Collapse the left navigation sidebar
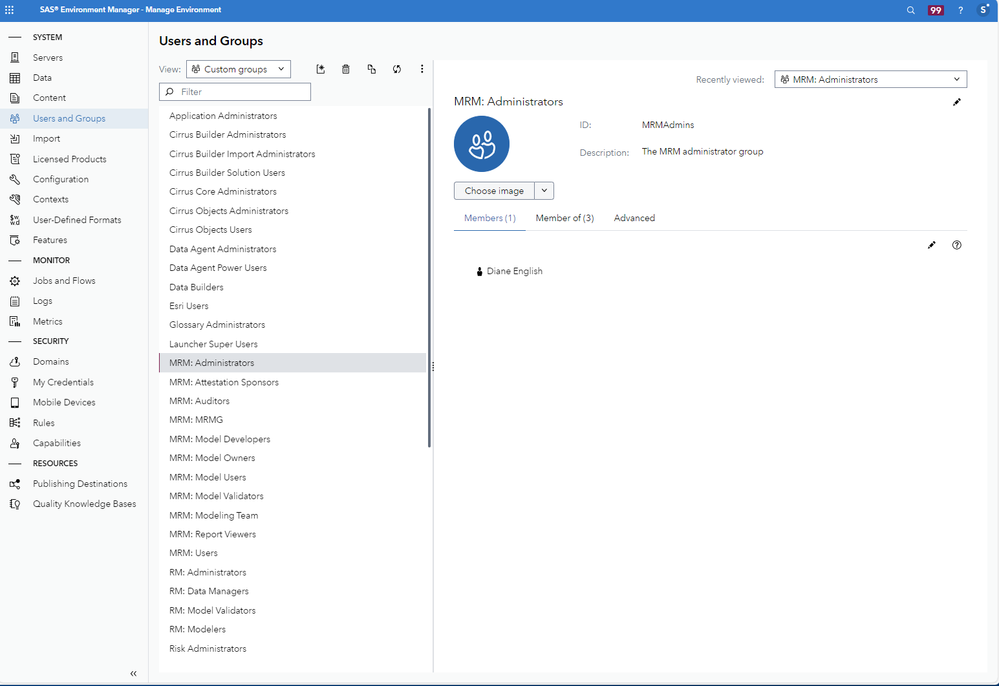Image resolution: width=999 pixels, height=686 pixels. [133, 673]
